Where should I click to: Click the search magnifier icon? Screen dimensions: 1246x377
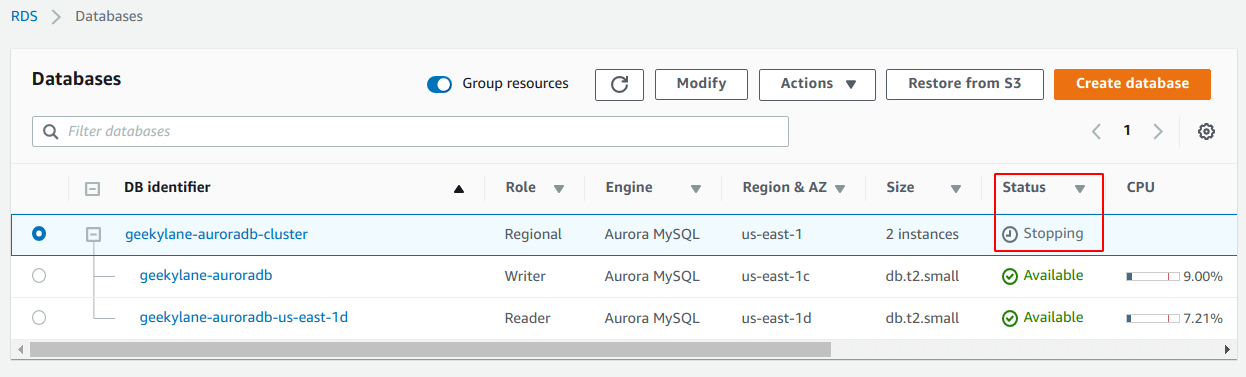coord(50,131)
